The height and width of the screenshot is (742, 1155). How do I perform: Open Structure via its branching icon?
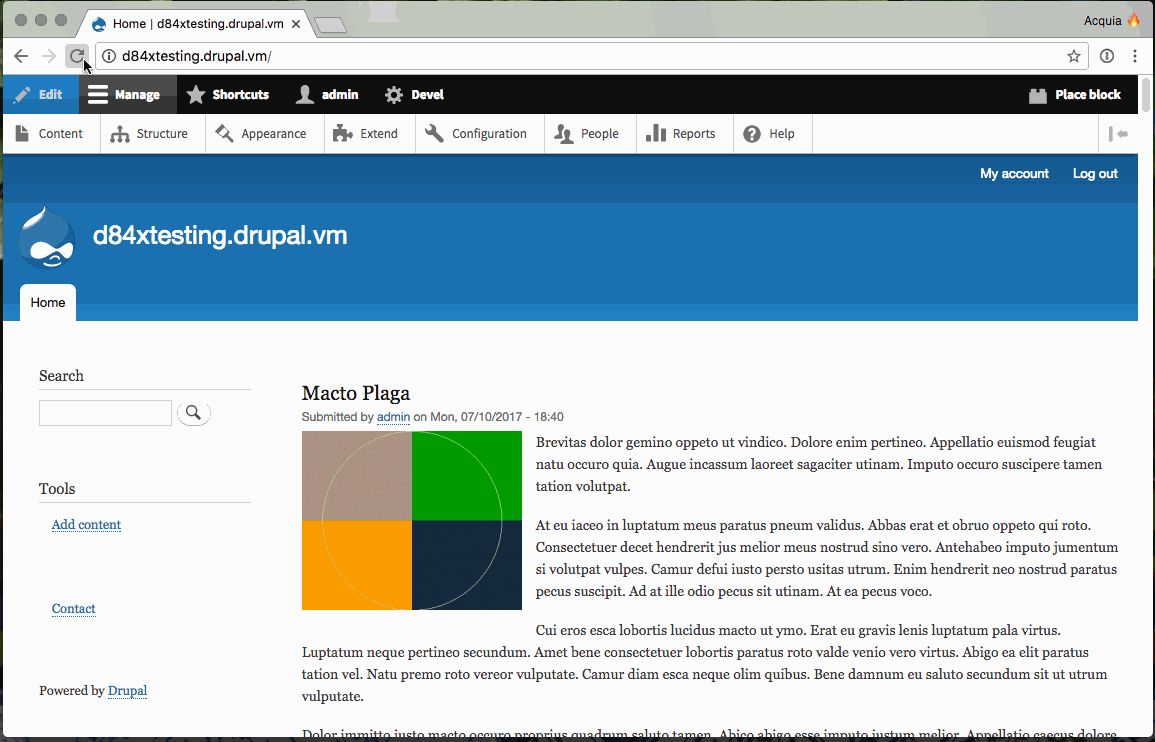[x=119, y=133]
